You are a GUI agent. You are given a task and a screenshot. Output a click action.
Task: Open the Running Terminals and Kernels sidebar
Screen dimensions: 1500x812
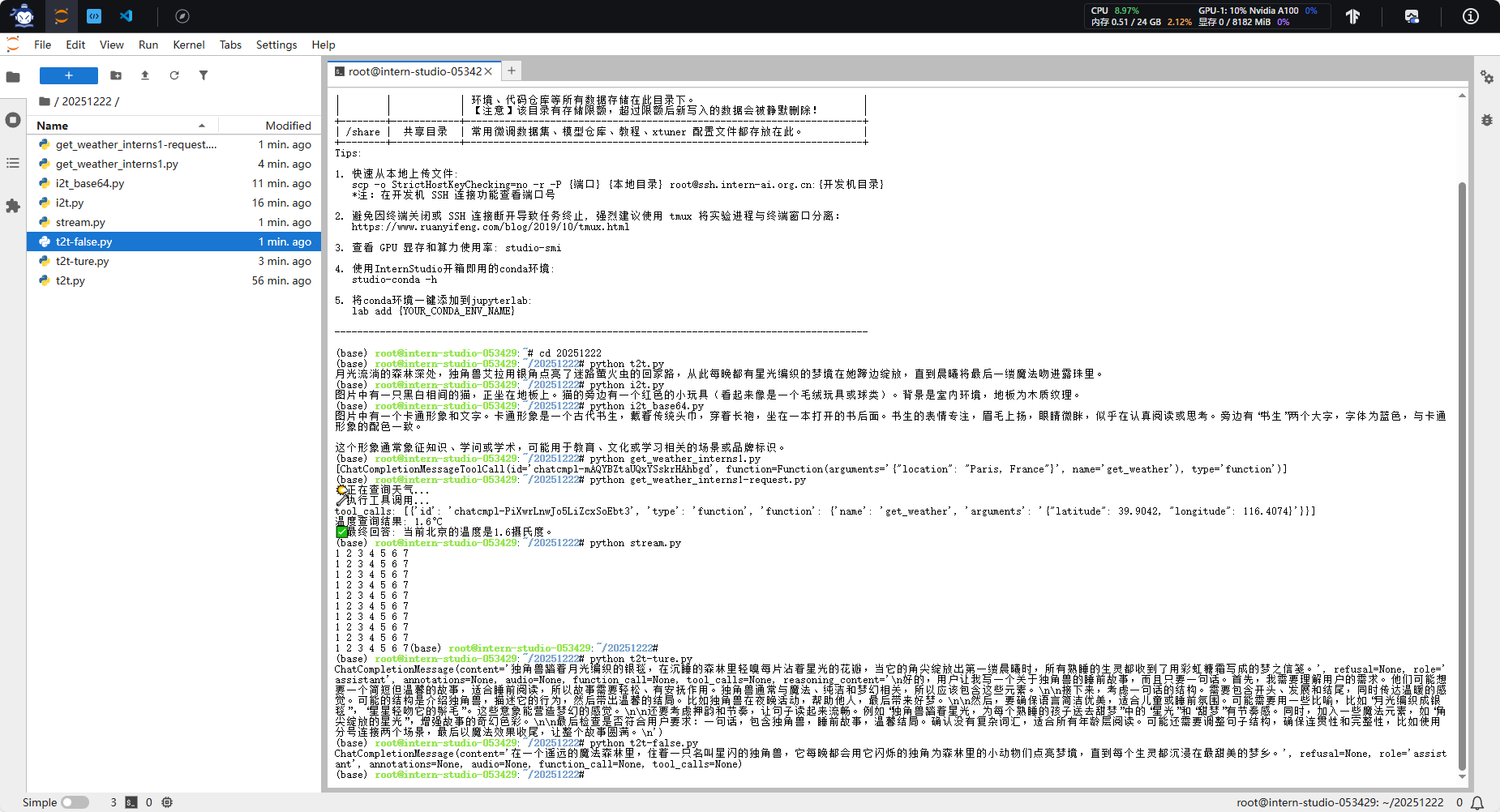(13, 120)
